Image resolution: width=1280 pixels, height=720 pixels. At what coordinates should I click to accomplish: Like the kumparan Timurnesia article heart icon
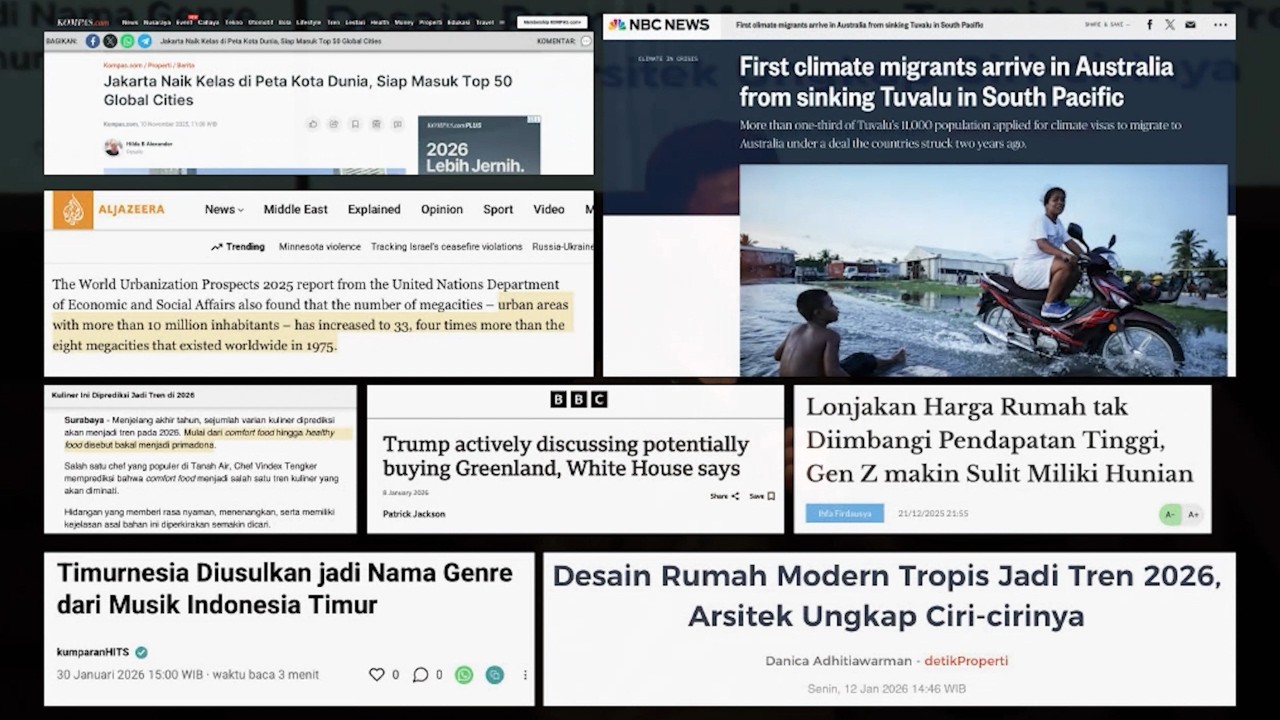pyautogui.click(x=377, y=675)
